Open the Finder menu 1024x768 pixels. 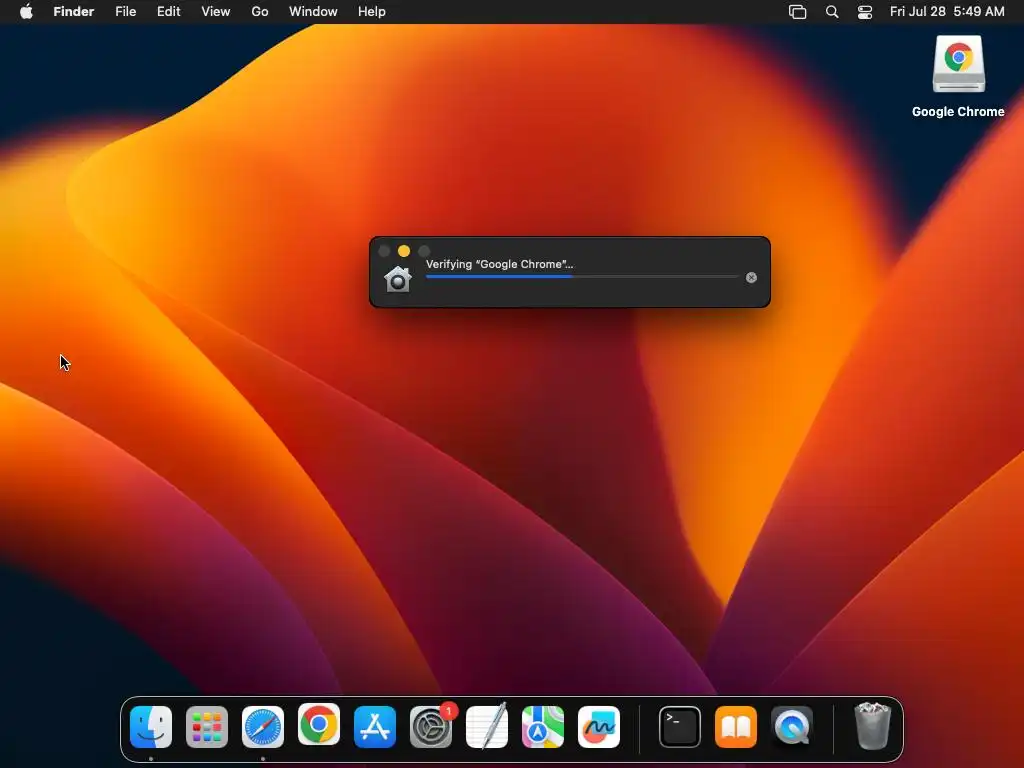(x=74, y=12)
